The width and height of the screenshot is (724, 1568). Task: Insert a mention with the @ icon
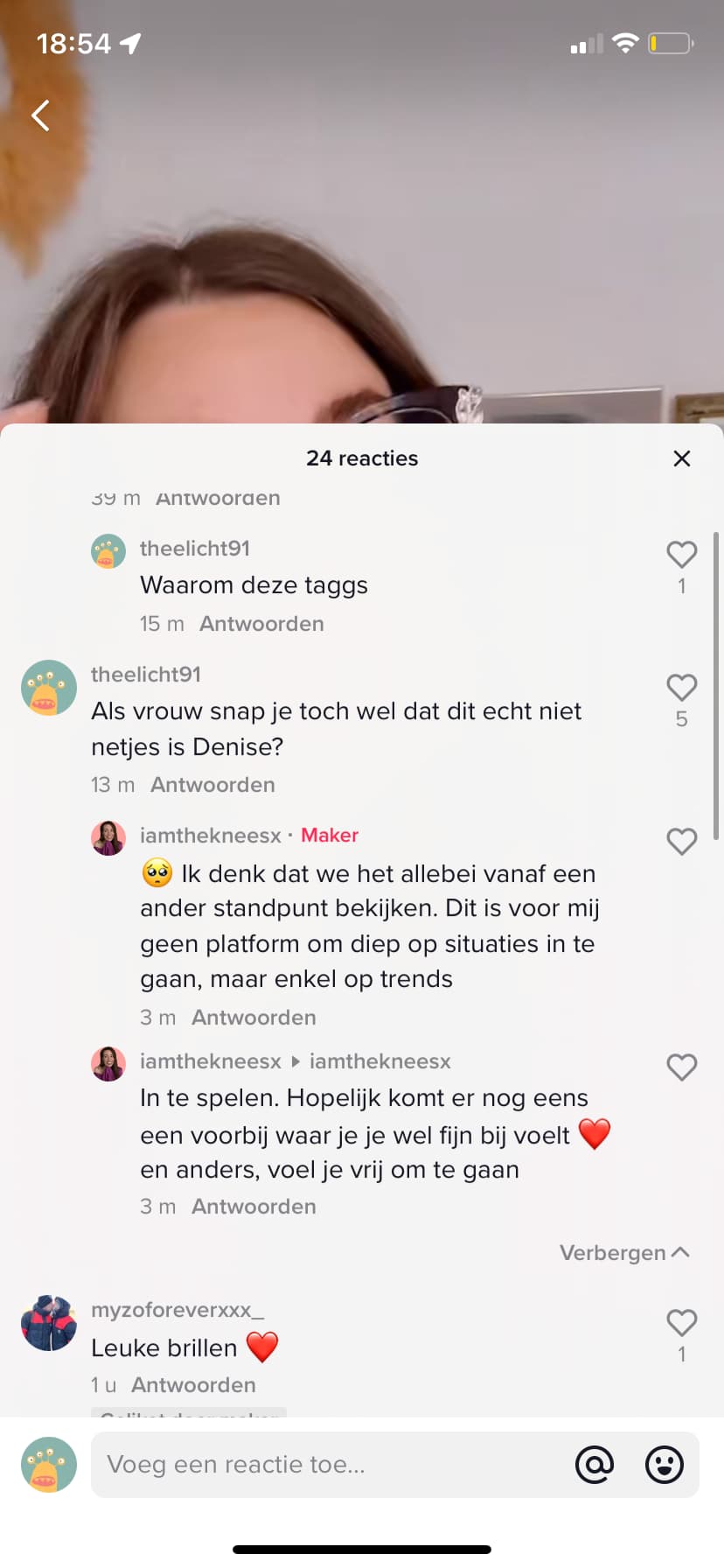pos(595,1465)
